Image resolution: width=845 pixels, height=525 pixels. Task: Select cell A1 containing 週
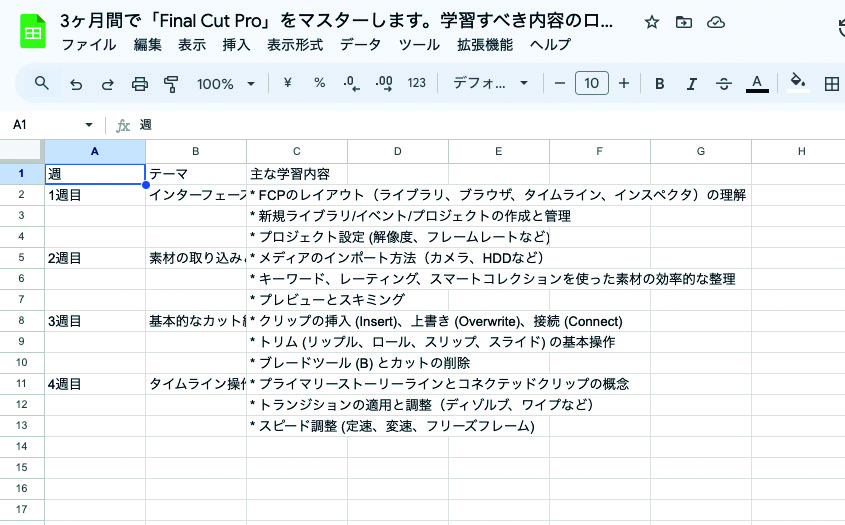[95, 174]
